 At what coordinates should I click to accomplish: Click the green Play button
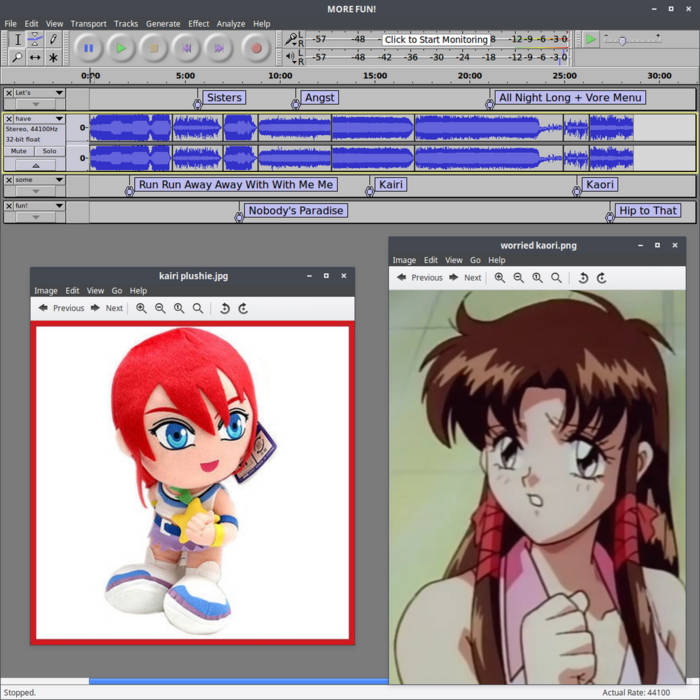click(x=120, y=47)
